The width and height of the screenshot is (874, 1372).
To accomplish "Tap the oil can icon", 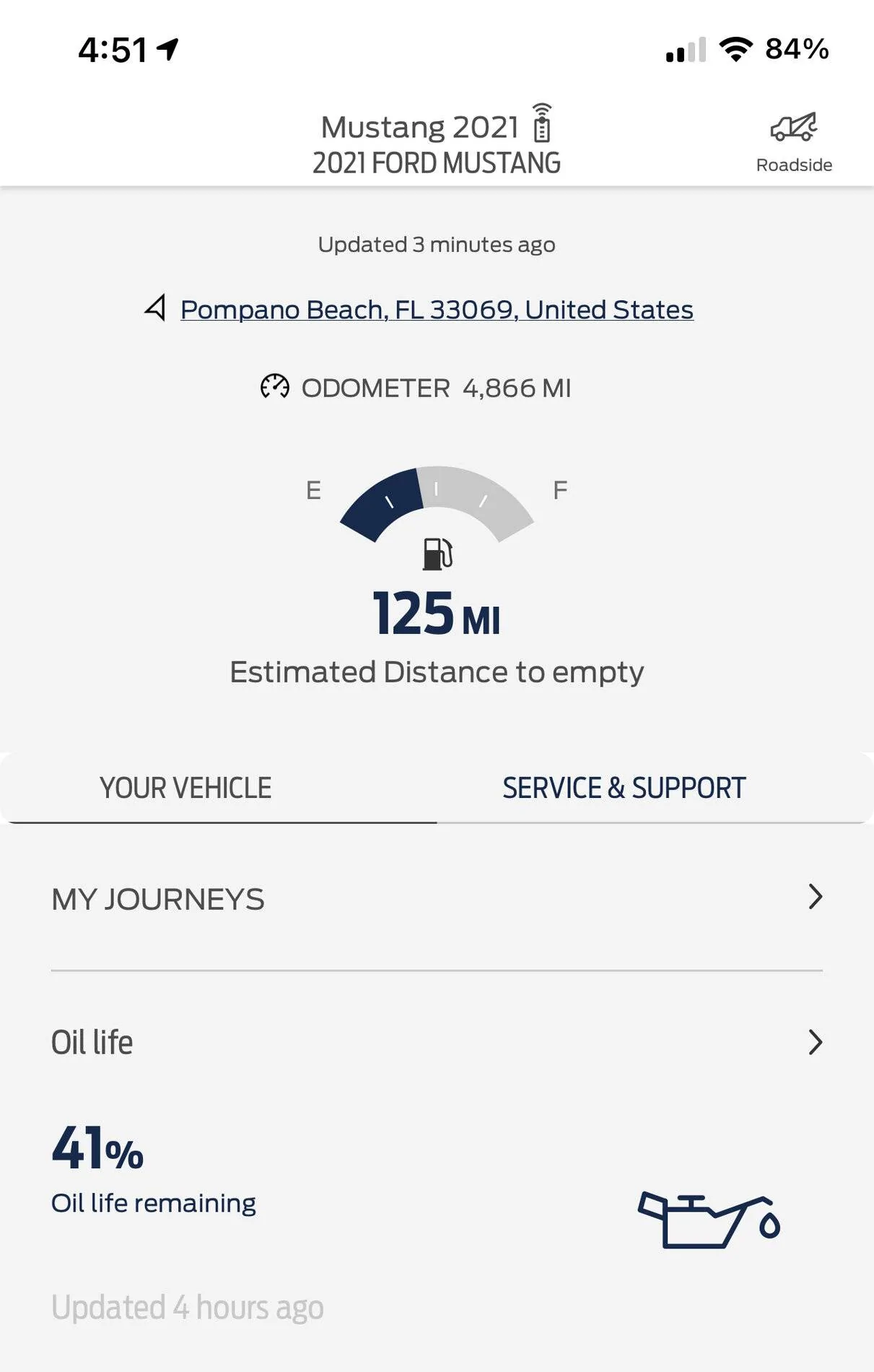I will pos(709,1221).
